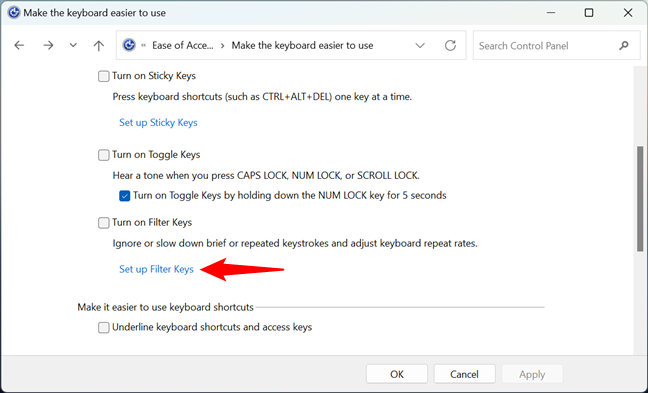Open recent locations chevron dropdown
This screenshot has height=393, width=648.
pyautogui.click(x=73, y=45)
